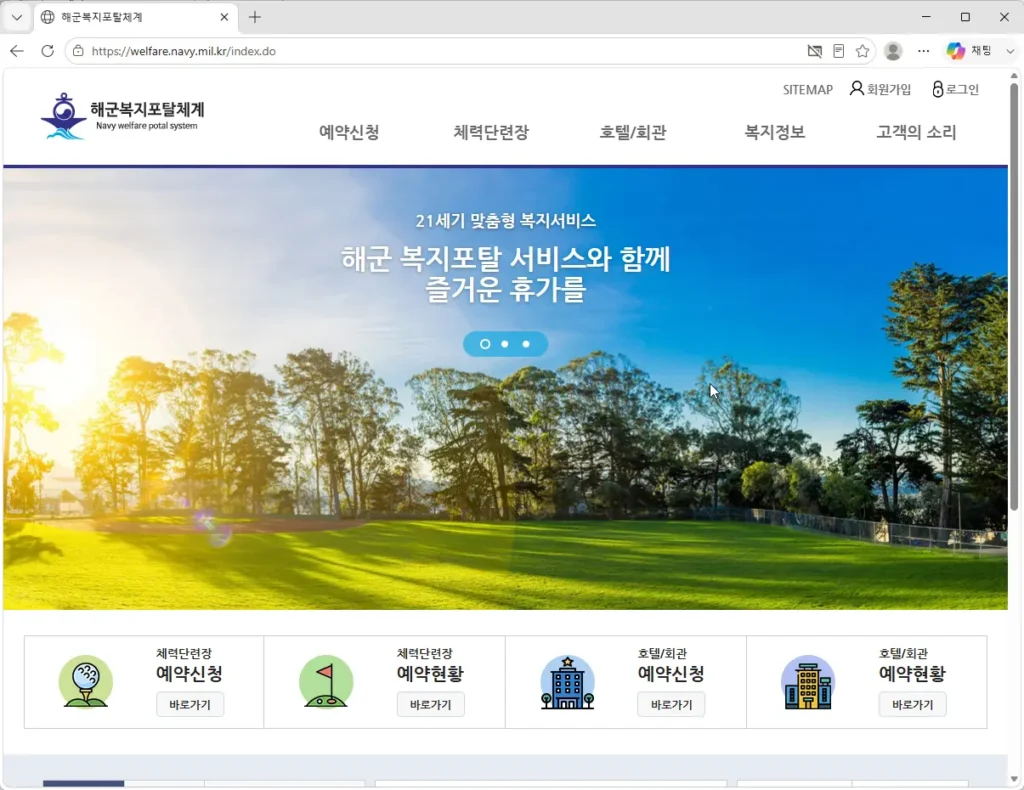Viewport: 1024px width, 790px height.
Task: Click the scrollbar up arrow
Action: pyautogui.click(x=1014, y=76)
